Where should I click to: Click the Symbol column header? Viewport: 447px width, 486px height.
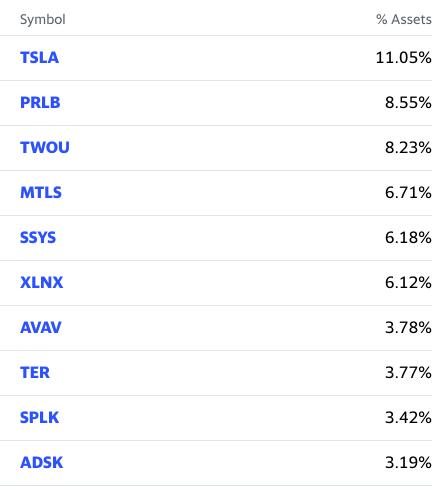coord(43,20)
